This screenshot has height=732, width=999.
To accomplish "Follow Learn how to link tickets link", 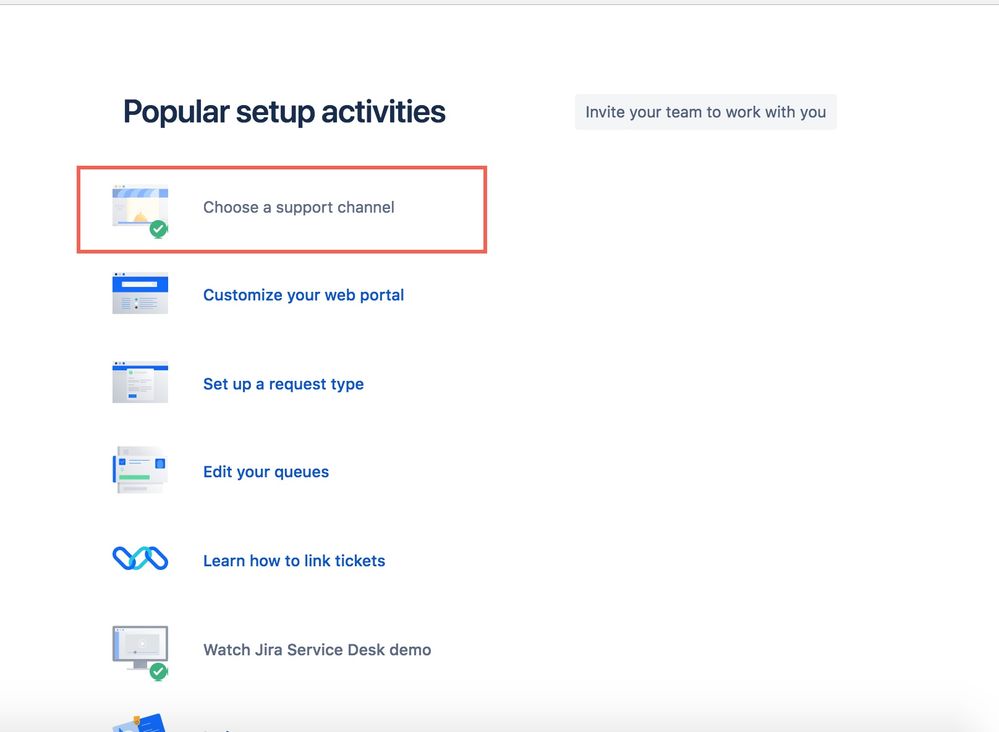I will [x=294, y=561].
